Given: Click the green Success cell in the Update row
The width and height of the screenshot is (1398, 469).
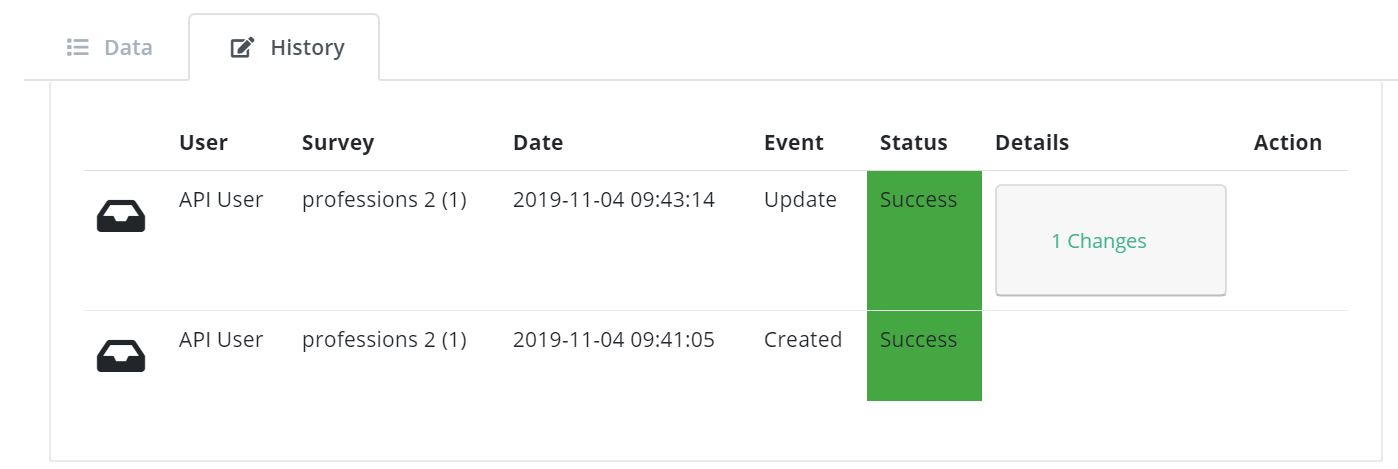Looking at the screenshot, I should tap(924, 240).
